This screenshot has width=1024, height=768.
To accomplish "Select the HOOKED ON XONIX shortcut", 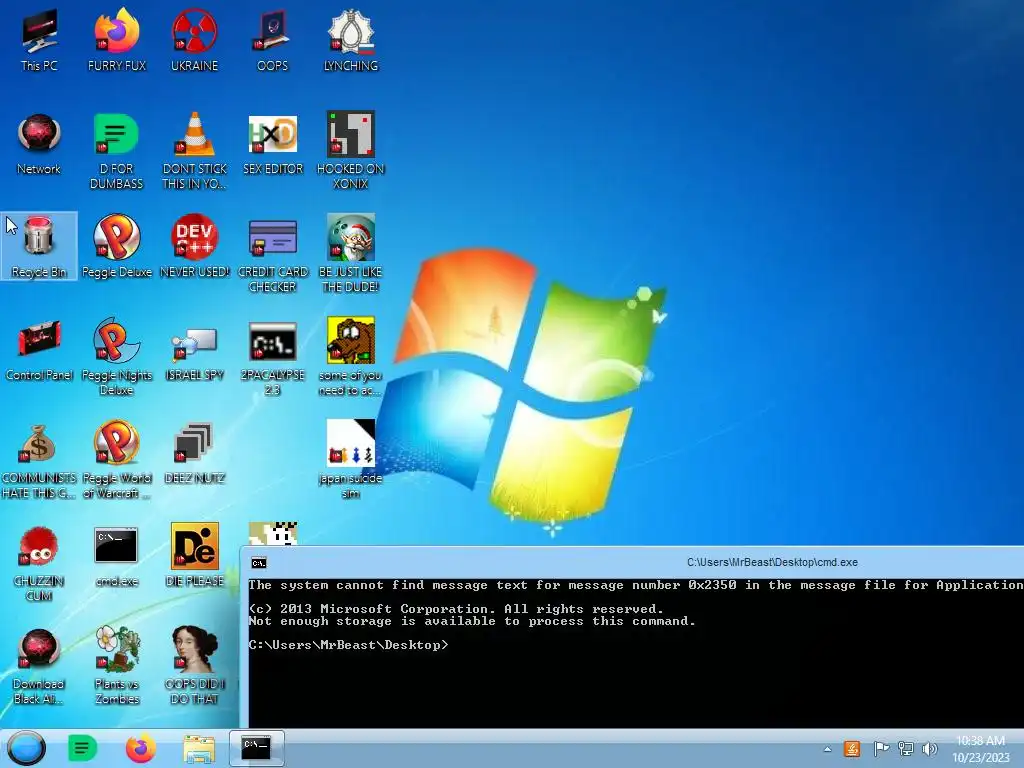I will pyautogui.click(x=351, y=150).
